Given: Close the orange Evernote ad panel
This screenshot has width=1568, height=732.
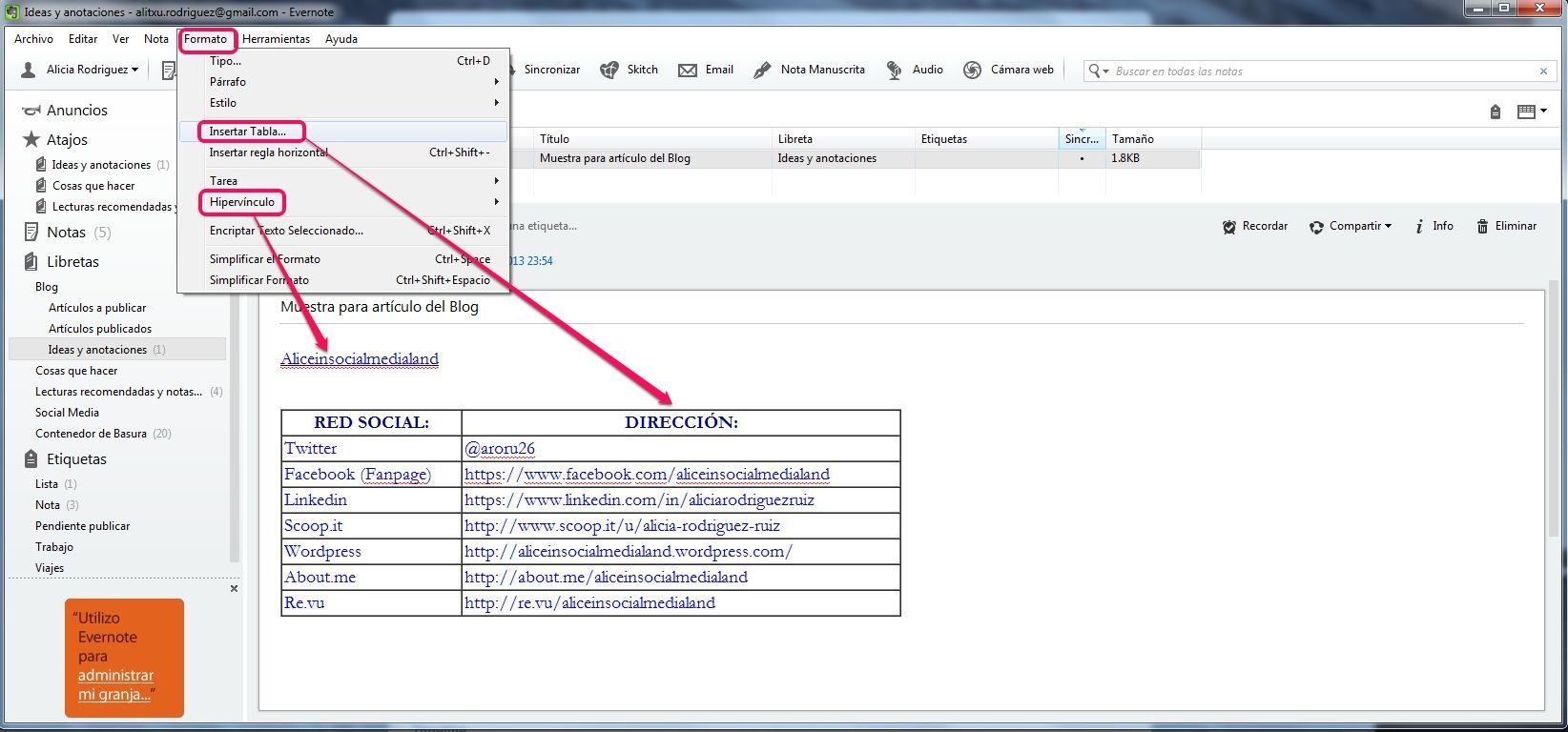Looking at the screenshot, I should (234, 588).
